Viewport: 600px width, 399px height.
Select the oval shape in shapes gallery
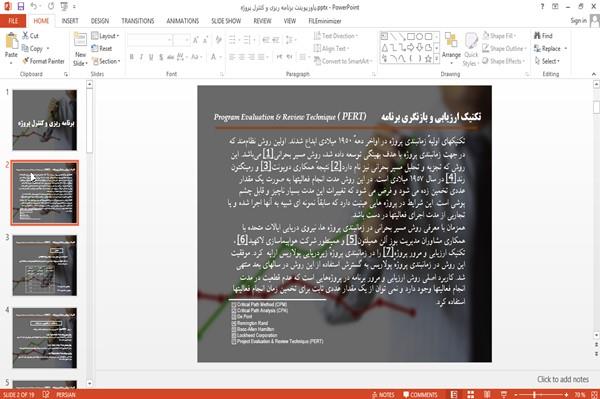pos(419,36)
